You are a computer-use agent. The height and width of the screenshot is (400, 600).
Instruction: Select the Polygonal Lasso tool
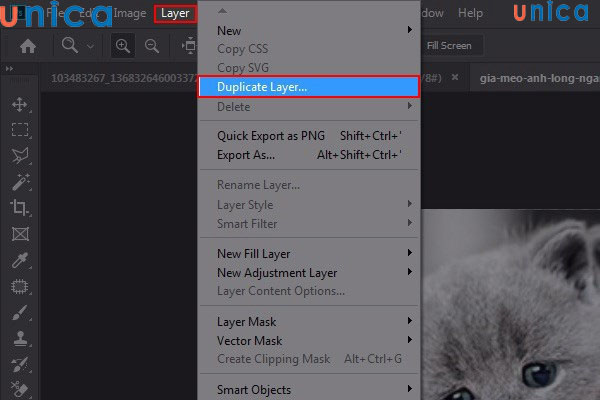(x=20, y=155)
